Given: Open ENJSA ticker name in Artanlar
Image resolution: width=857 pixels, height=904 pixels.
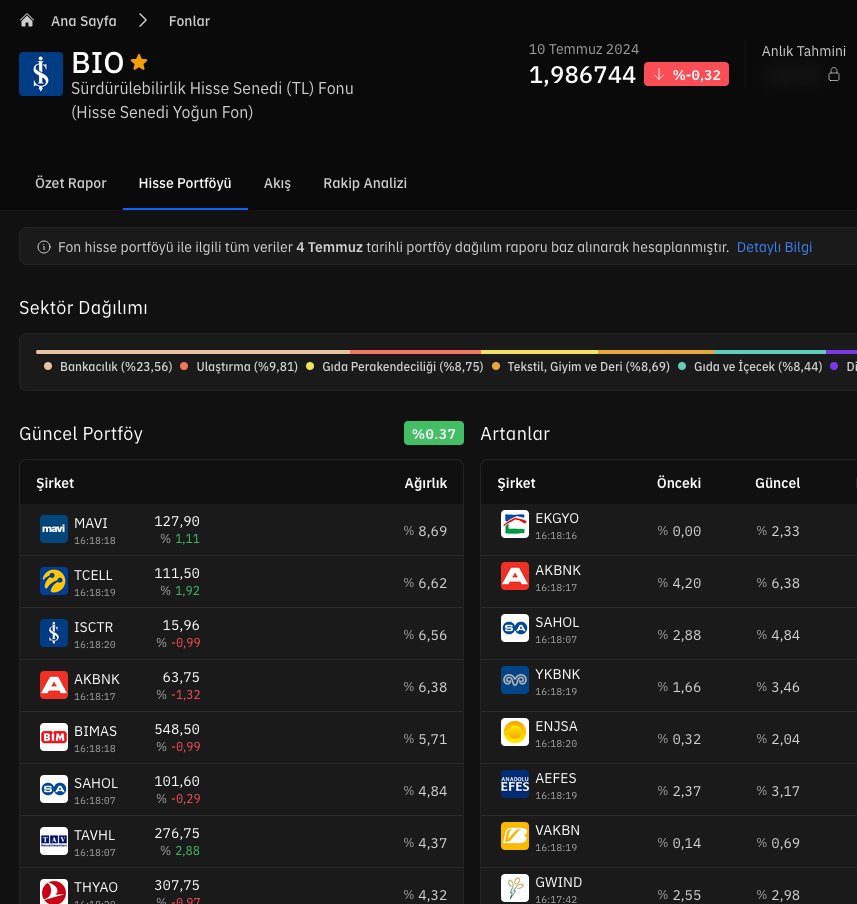Looking at the screenshot, I should pos(556,726).
